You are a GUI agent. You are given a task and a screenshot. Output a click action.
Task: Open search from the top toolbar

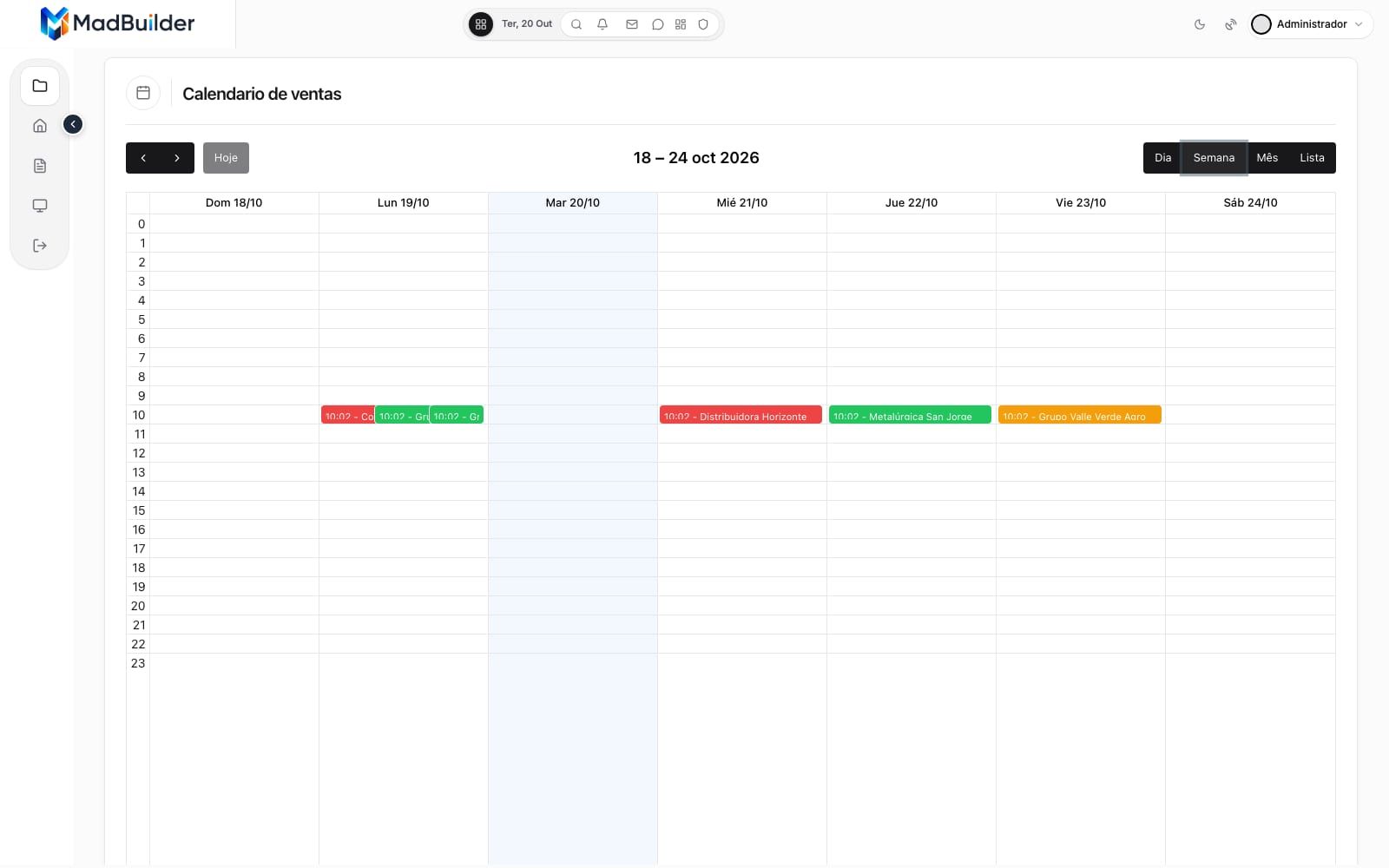576,24
